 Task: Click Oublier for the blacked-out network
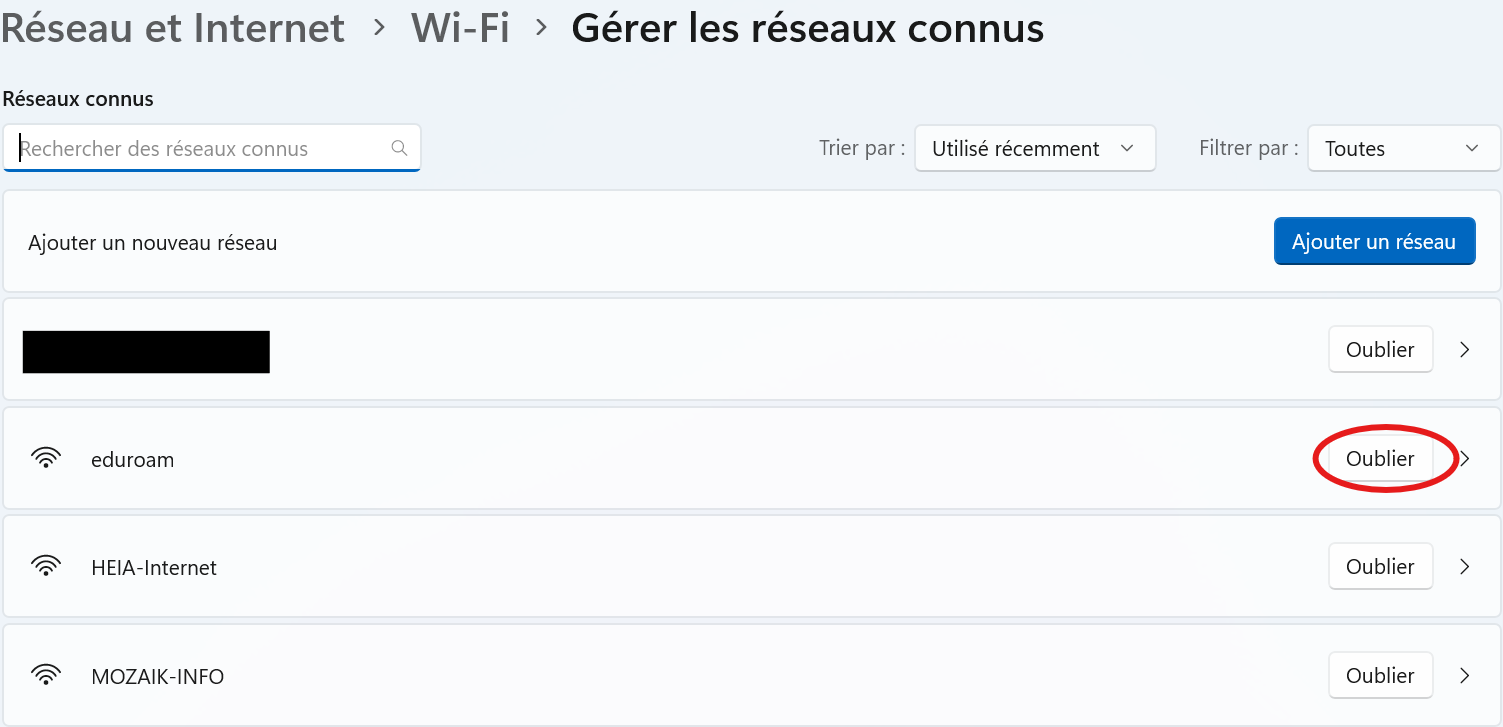click(x=1380, y=350)
